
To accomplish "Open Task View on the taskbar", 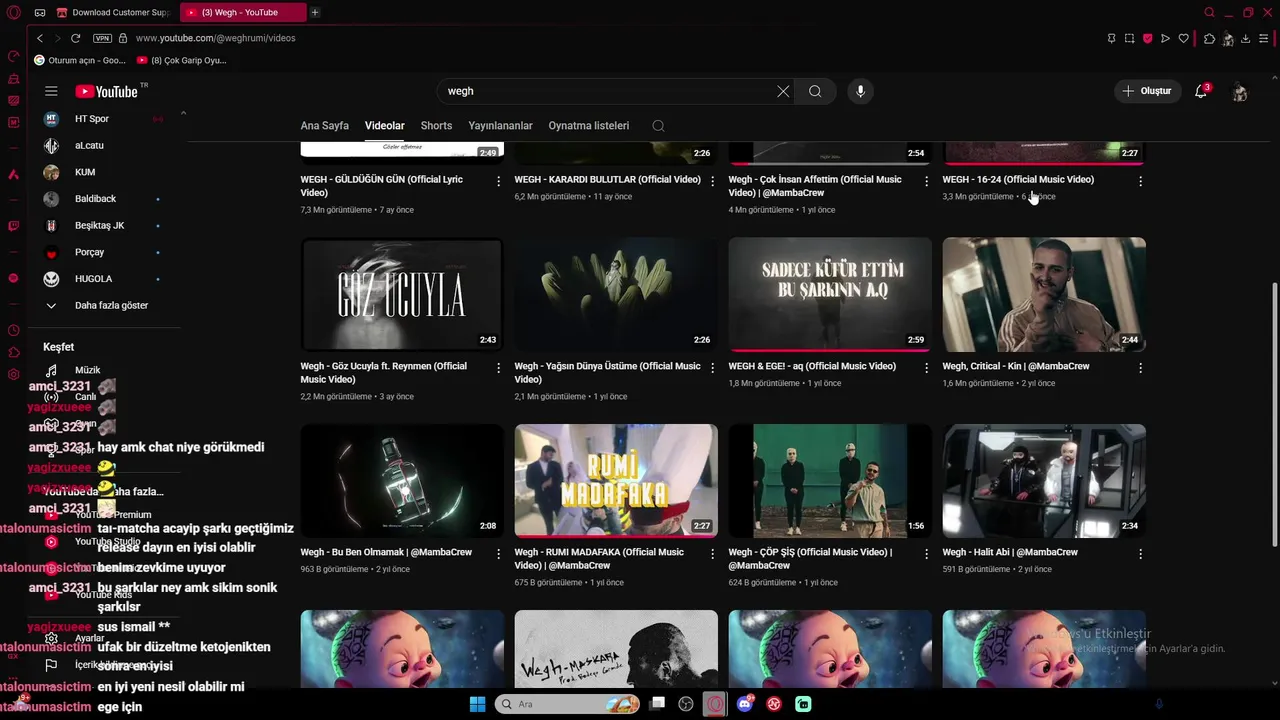I will click(656, 704).
